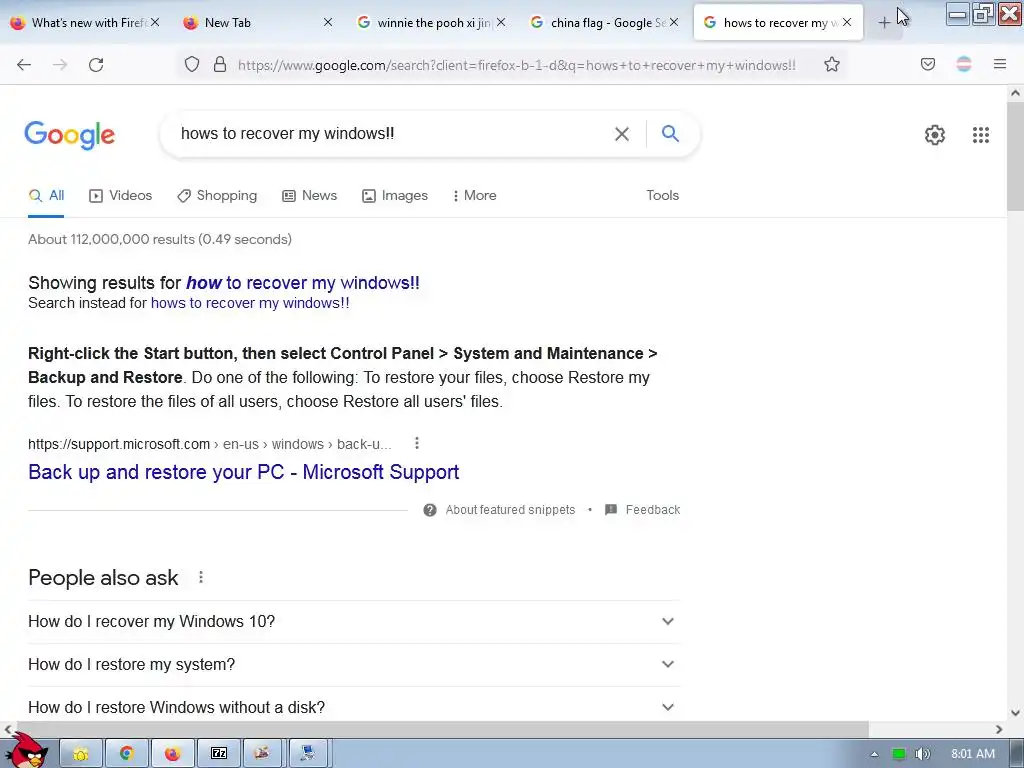The height and width of the screenshot is (768, 1024).
Task: Clear the search query with X
Action: tap(622, 134)
